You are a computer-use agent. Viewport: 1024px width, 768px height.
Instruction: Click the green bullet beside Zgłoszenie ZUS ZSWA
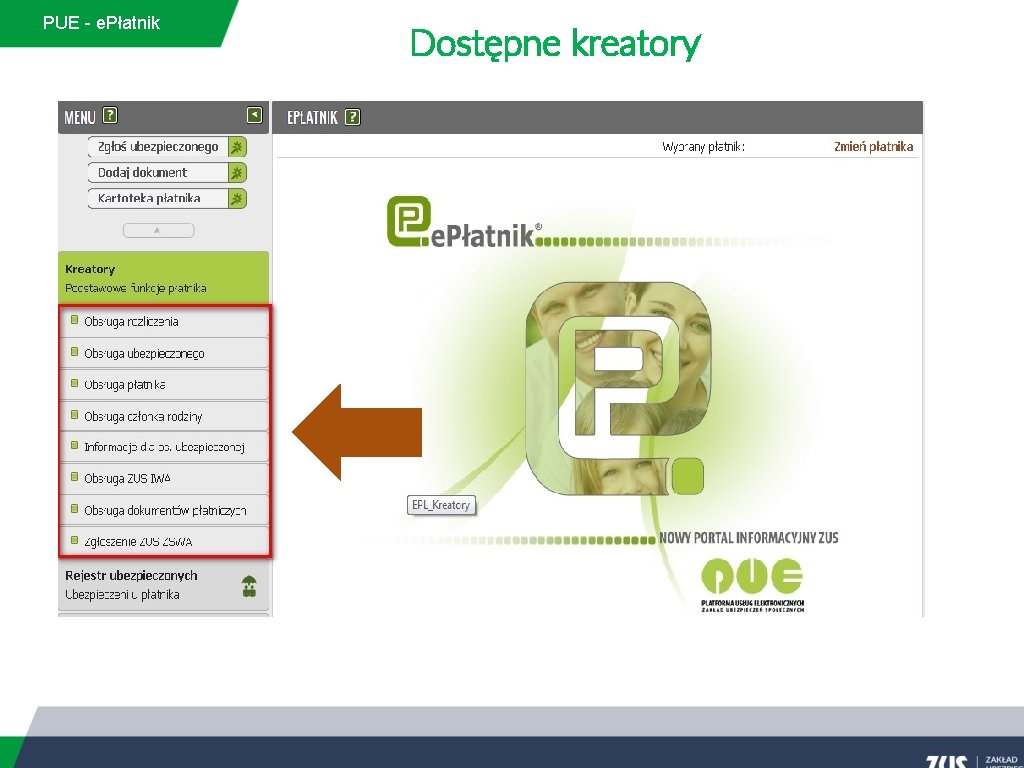(x=74, y=540)
